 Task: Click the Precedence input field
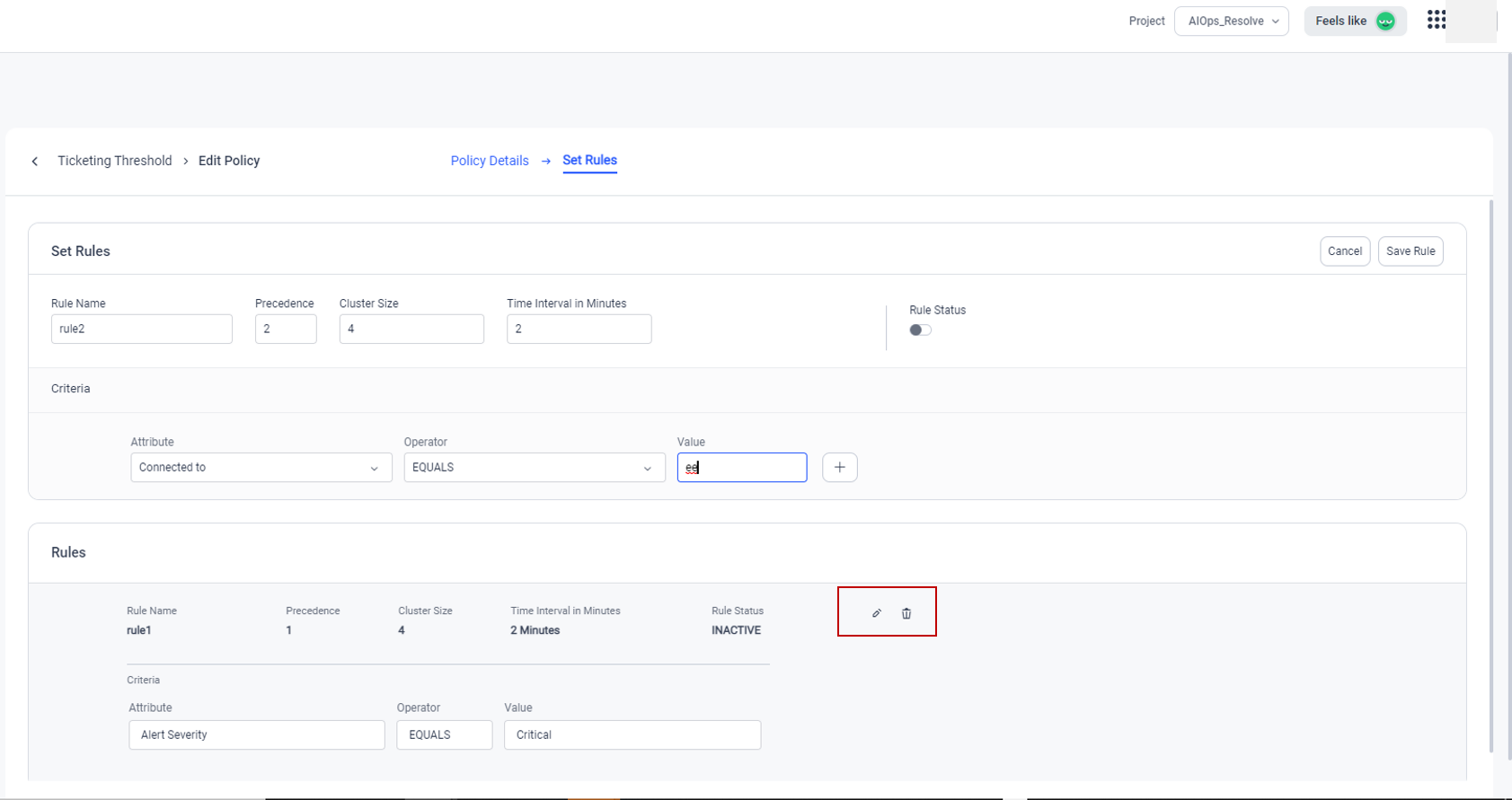point(285,329)
